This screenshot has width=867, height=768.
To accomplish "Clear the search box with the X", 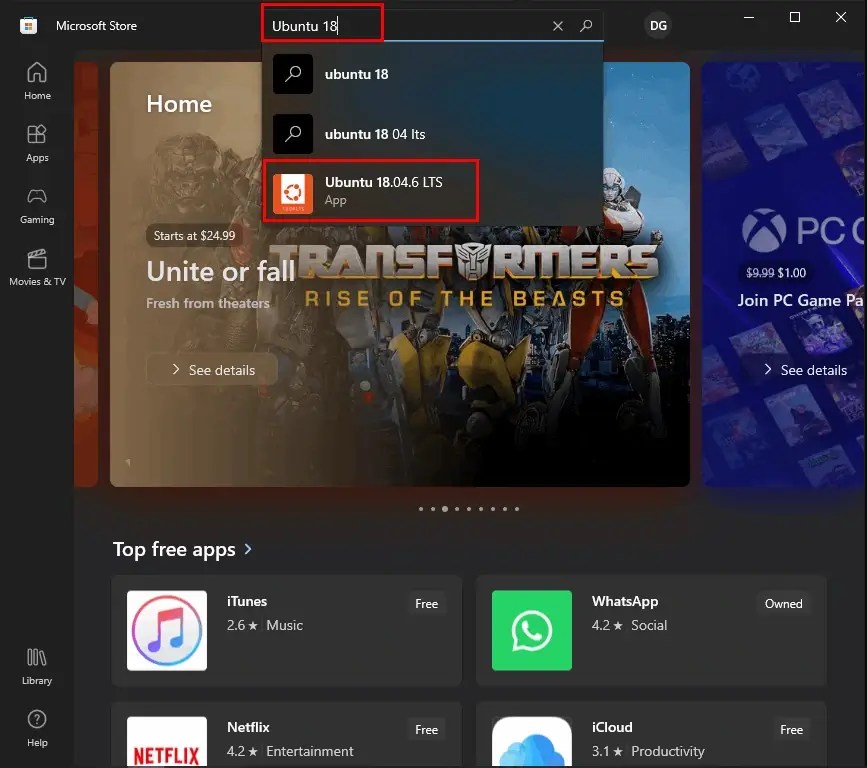I will 557,26.
